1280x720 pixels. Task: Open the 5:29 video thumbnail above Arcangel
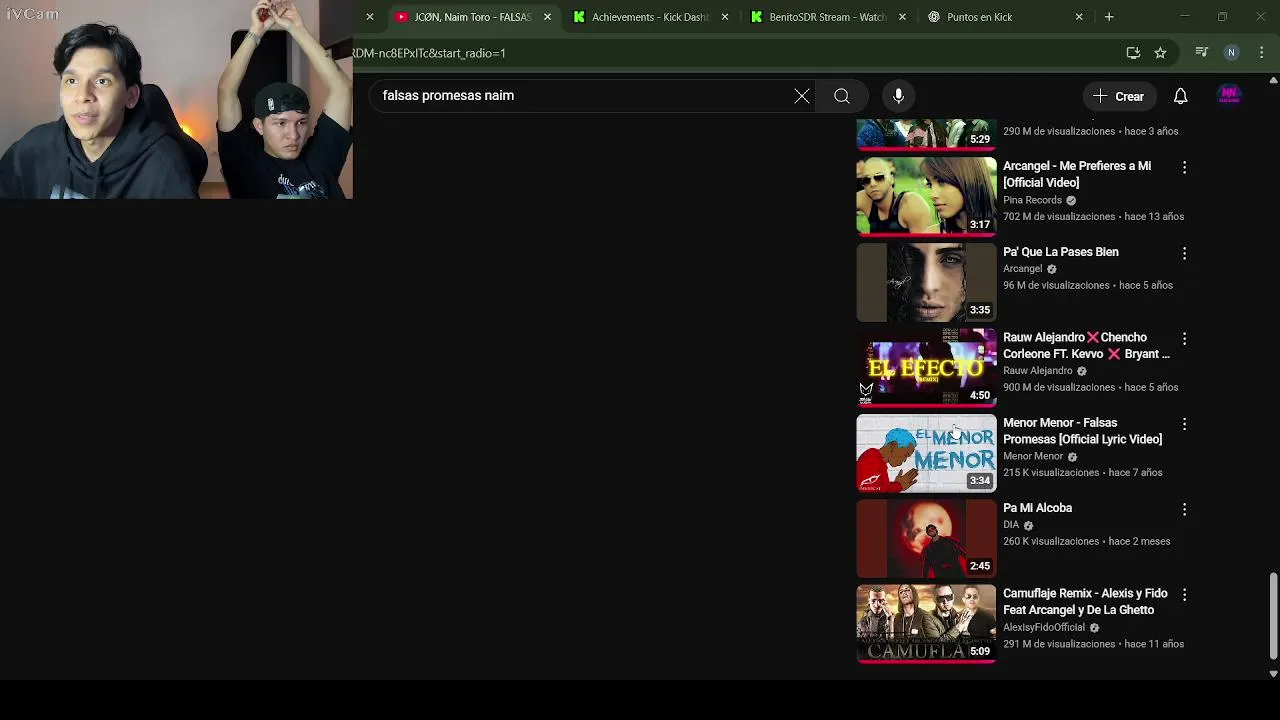coord(926,134)
